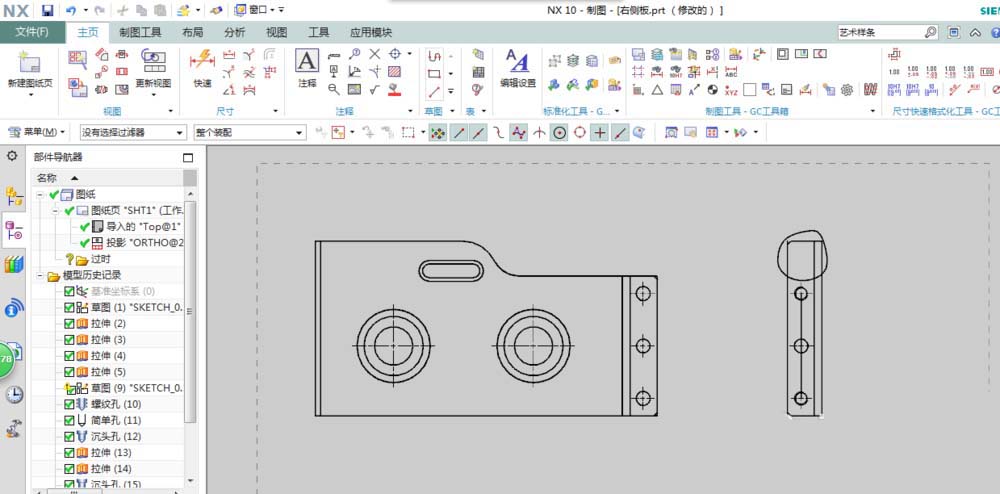Toggle checkbox for 简单孔 (11) feature
The image size is (1000, 494).
[x=68, y=420]
